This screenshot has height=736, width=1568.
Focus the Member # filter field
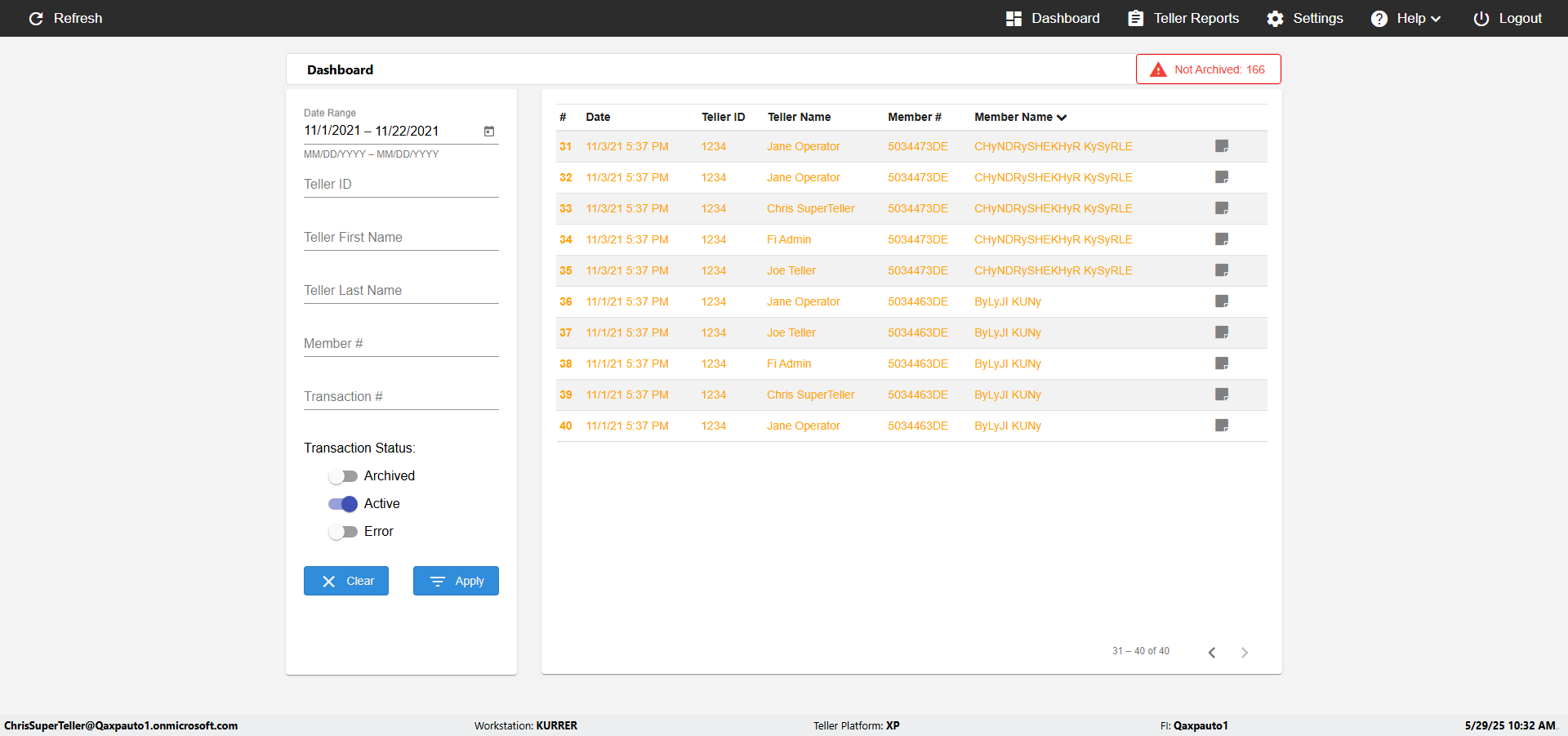[401, 344]
